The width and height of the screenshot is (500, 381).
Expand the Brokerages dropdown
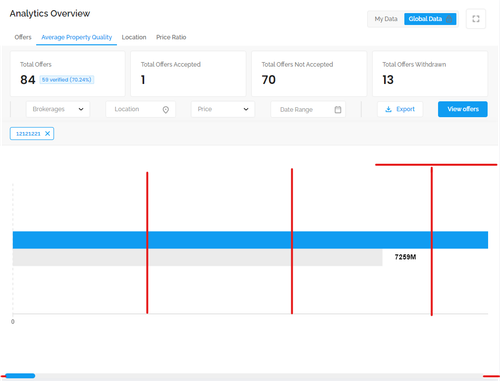[x=58, y=109]
